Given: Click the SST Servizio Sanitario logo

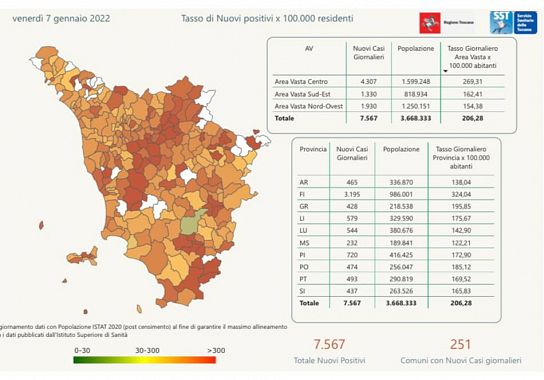Looking at the screenshot, I should [x=513, y=23].
